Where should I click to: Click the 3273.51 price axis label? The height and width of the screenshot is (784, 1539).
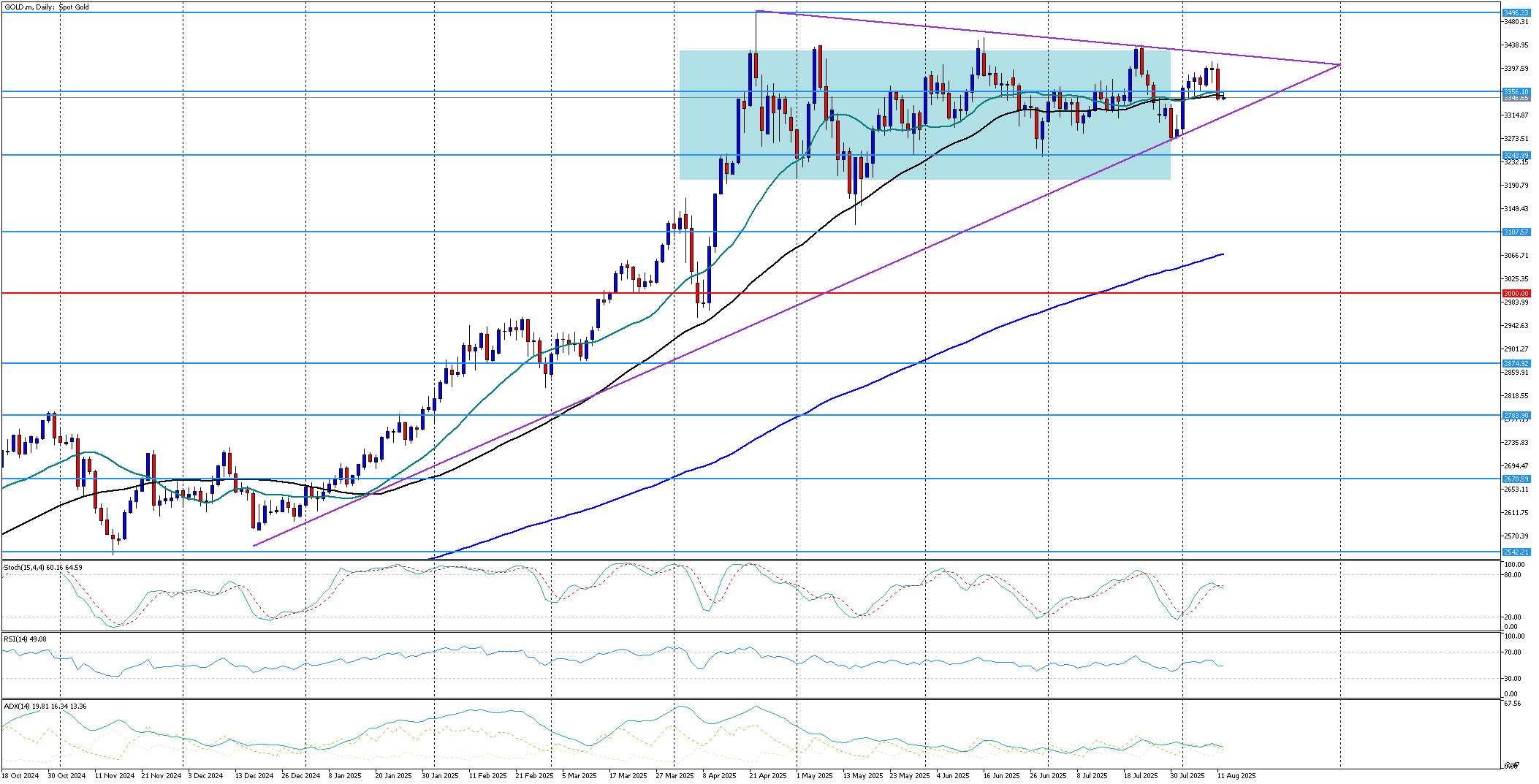pos(1516,138)
